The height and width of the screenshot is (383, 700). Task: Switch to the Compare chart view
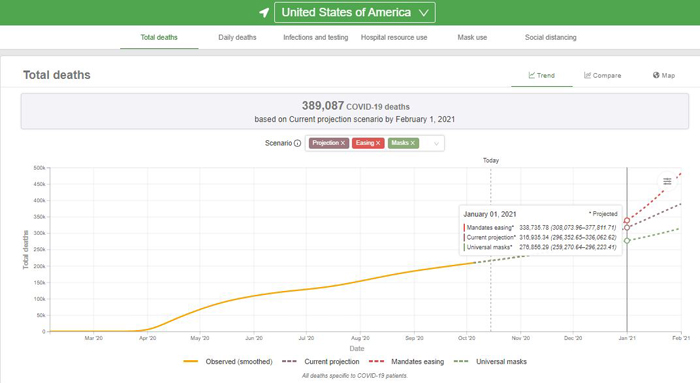(x=603, y=75)
